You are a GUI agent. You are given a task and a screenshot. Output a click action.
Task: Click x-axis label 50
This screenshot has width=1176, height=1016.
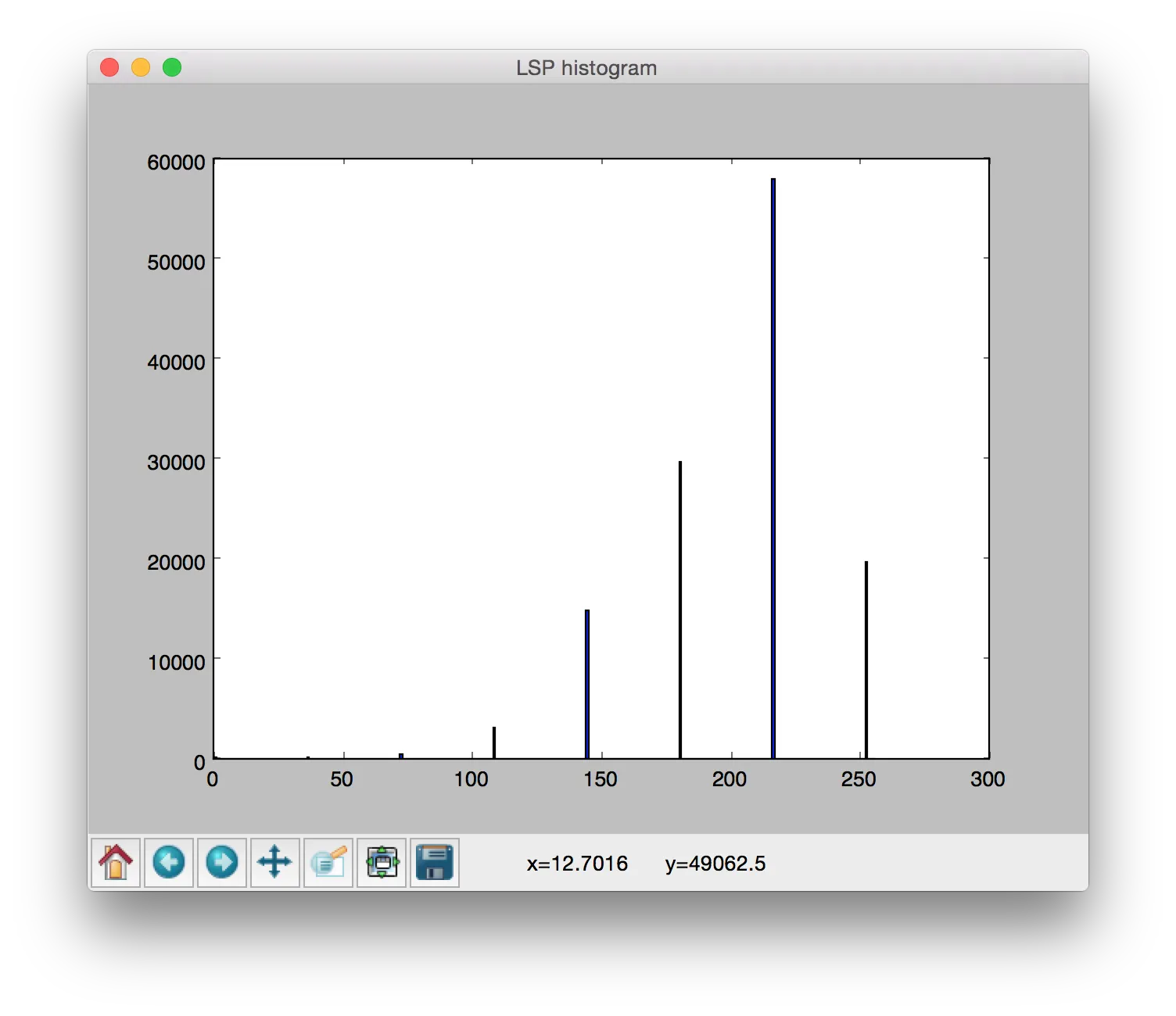click(342, 779)
